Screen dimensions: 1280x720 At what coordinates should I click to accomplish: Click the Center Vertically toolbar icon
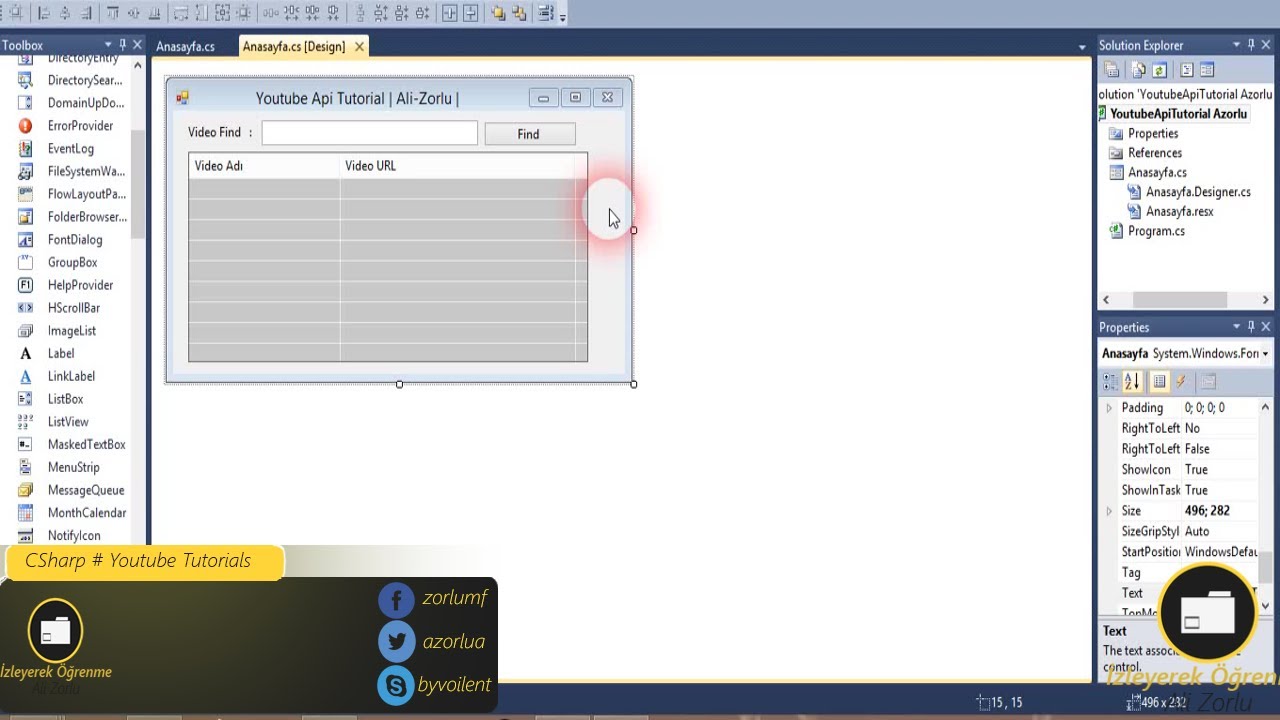coord(470,13)
